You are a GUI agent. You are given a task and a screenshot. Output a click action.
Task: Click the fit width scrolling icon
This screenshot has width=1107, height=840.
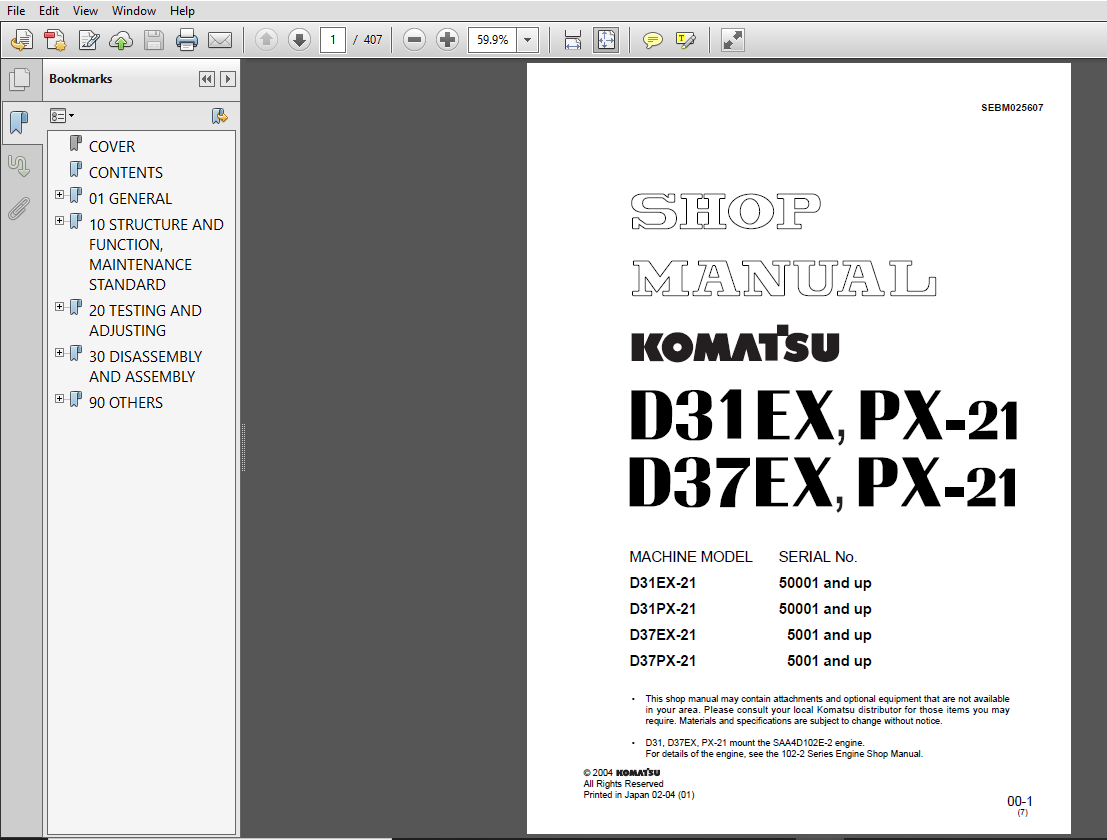[x=573, y=40]
